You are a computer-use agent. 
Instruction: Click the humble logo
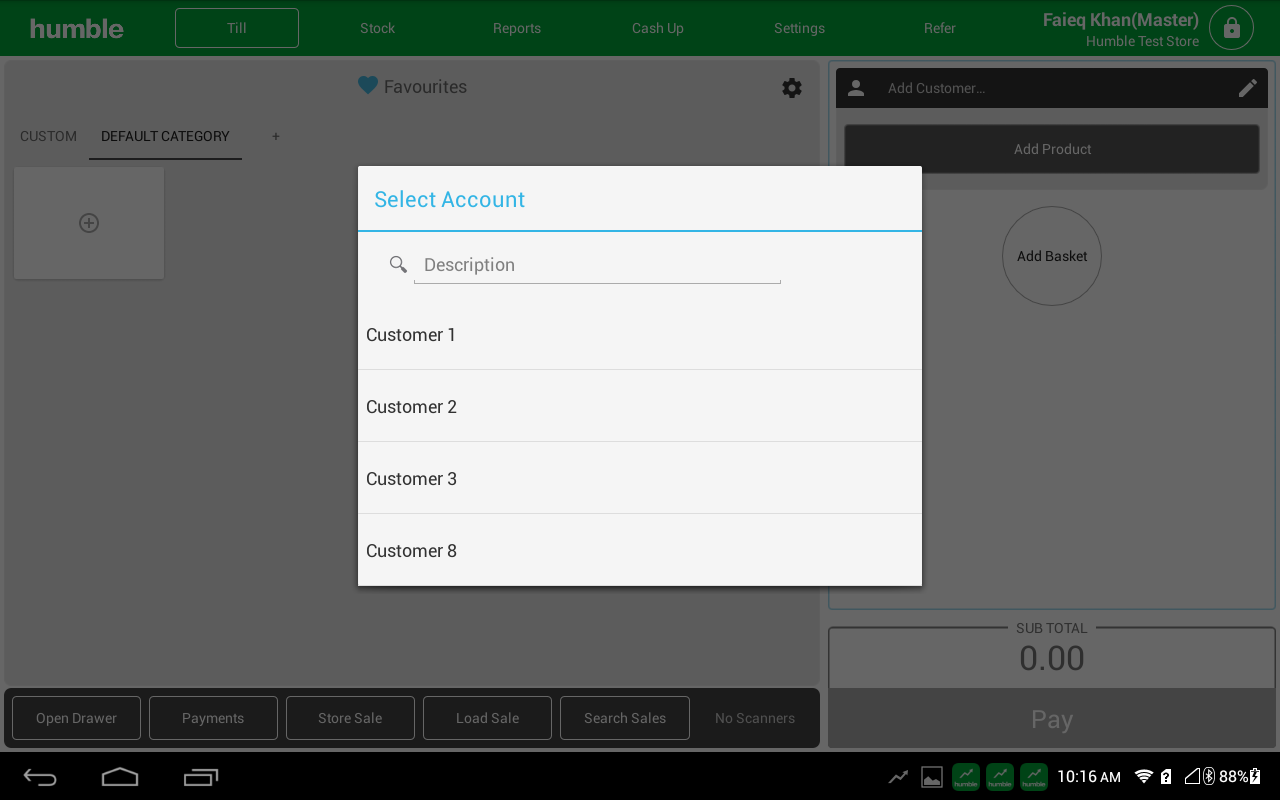[77, 28]
